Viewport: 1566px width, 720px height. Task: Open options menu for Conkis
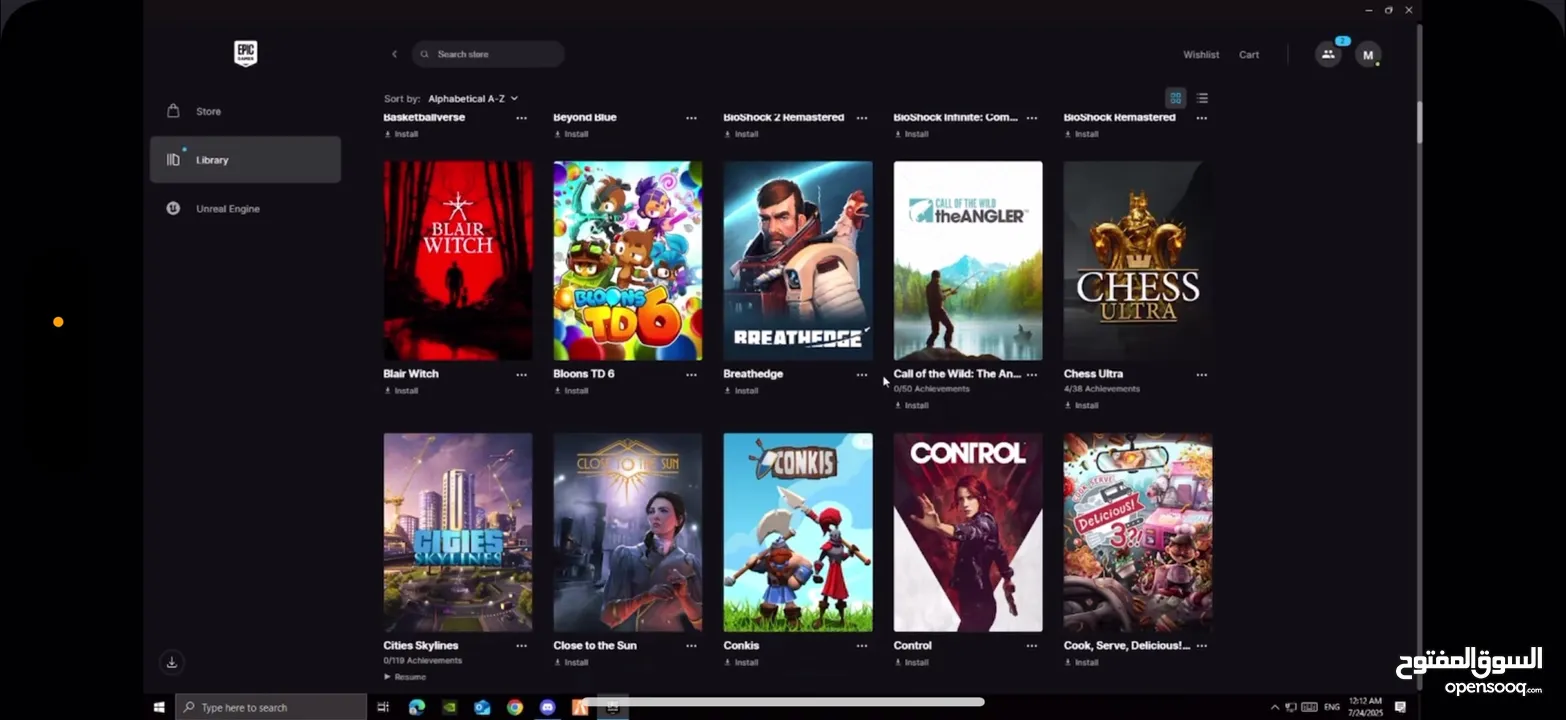click(x=862, y=647)
